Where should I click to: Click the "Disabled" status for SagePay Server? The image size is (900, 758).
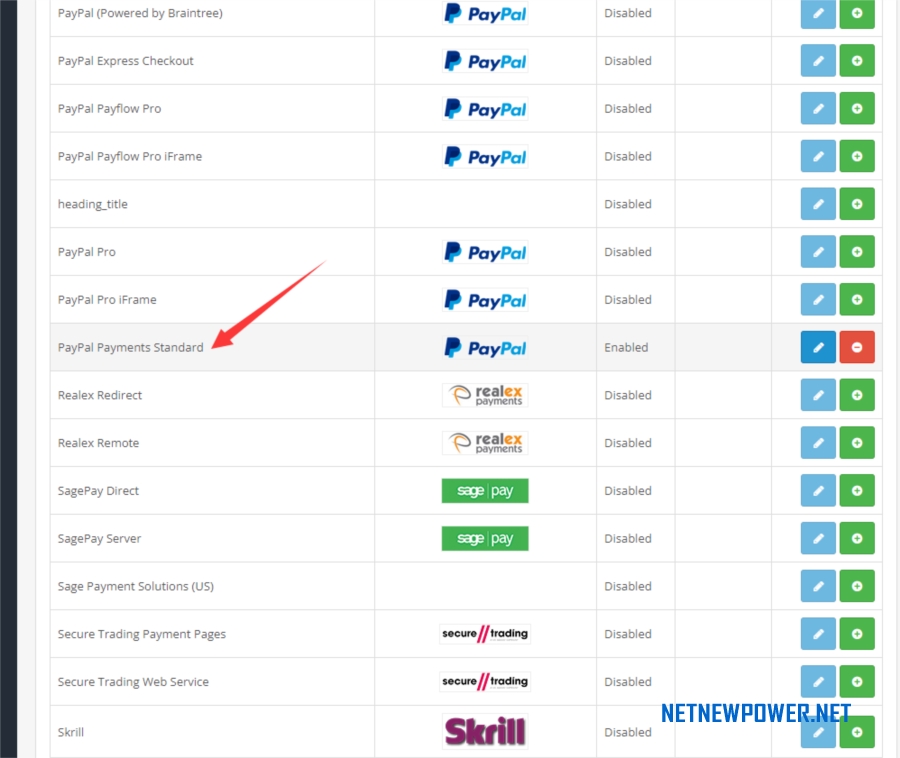pyautogui.click(x=628, y=538)
